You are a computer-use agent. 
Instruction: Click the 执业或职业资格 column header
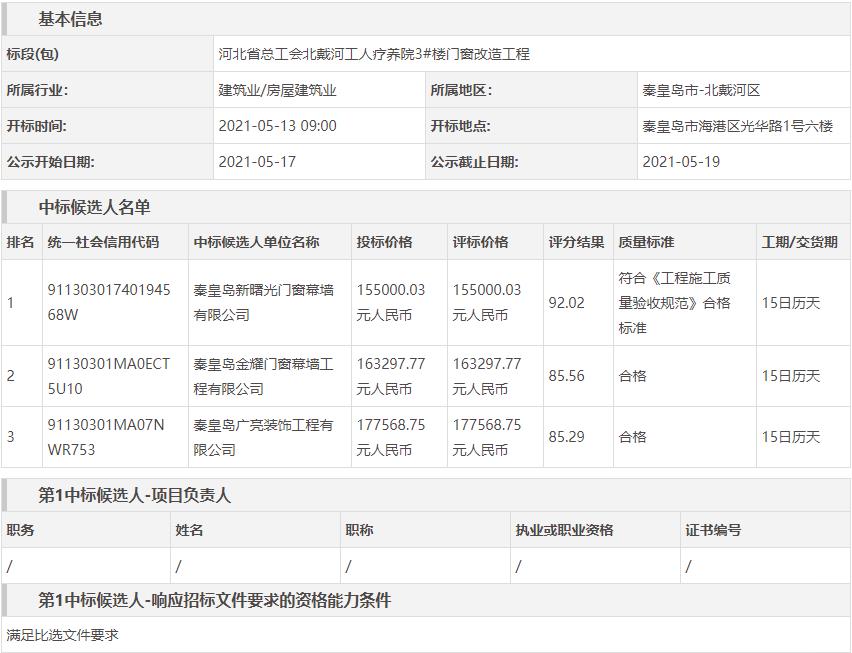(x=564, y=530)
